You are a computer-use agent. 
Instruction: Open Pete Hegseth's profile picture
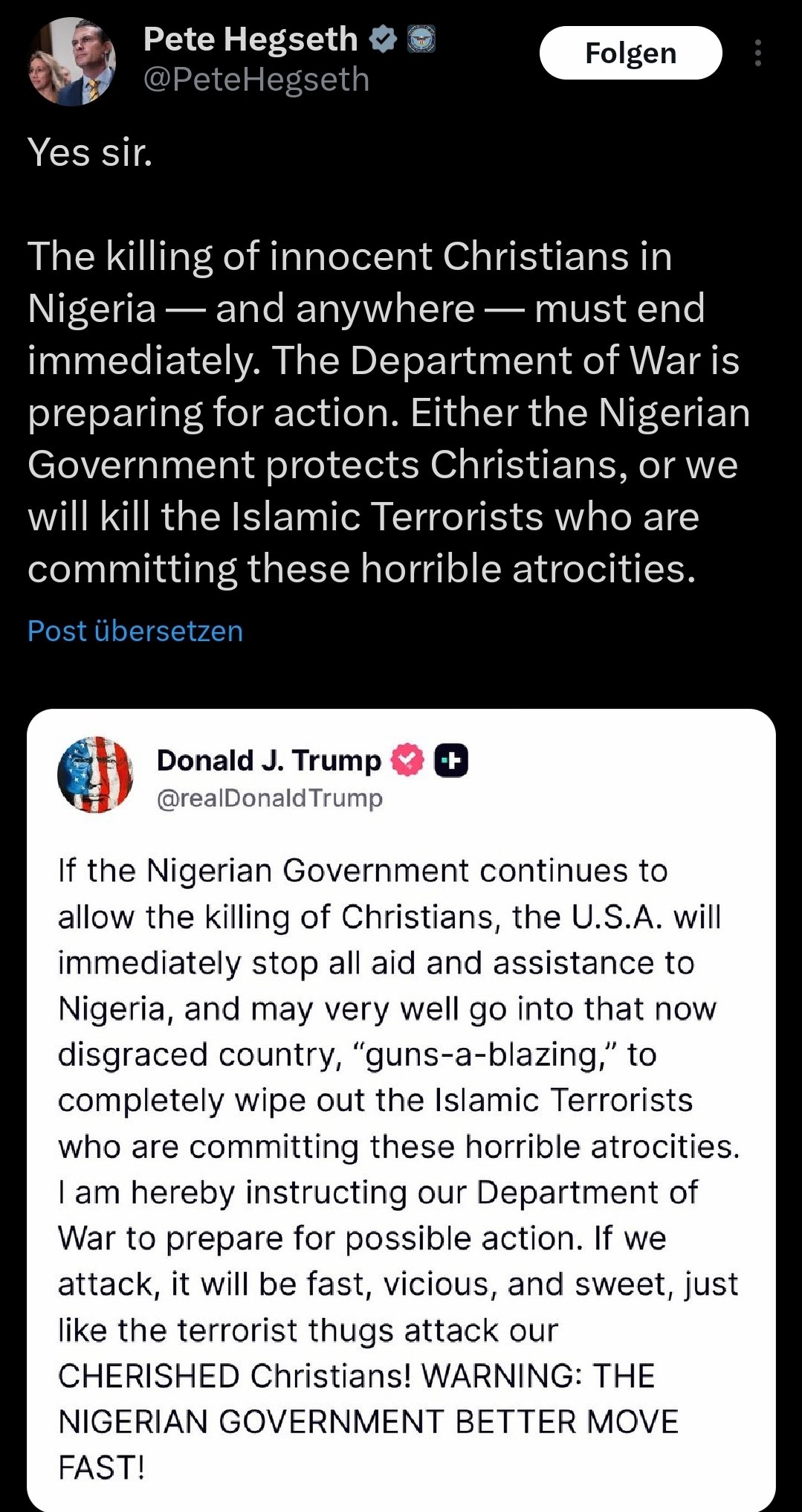point(71,62)
